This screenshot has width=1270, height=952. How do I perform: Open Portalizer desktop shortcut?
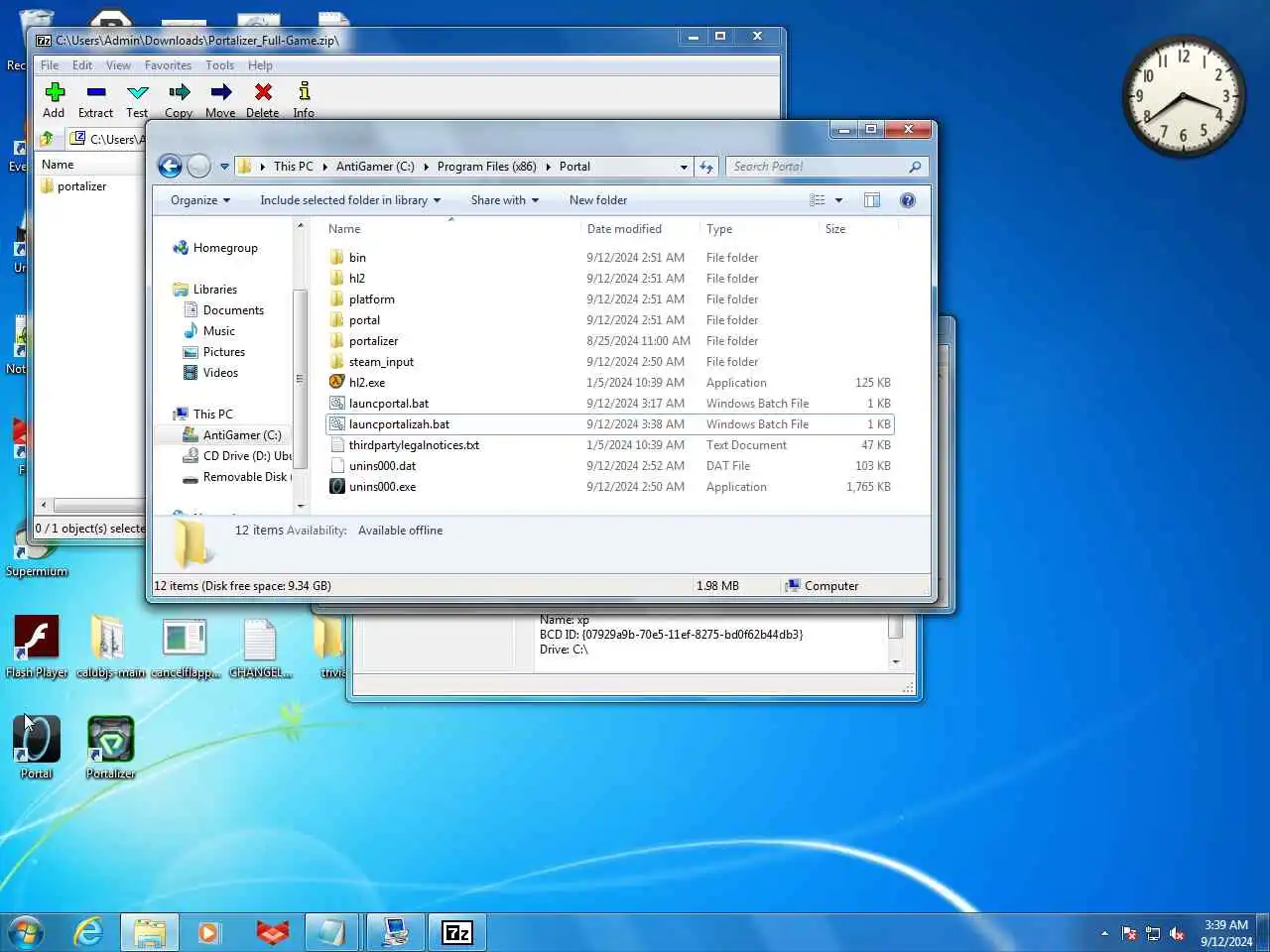110,747
